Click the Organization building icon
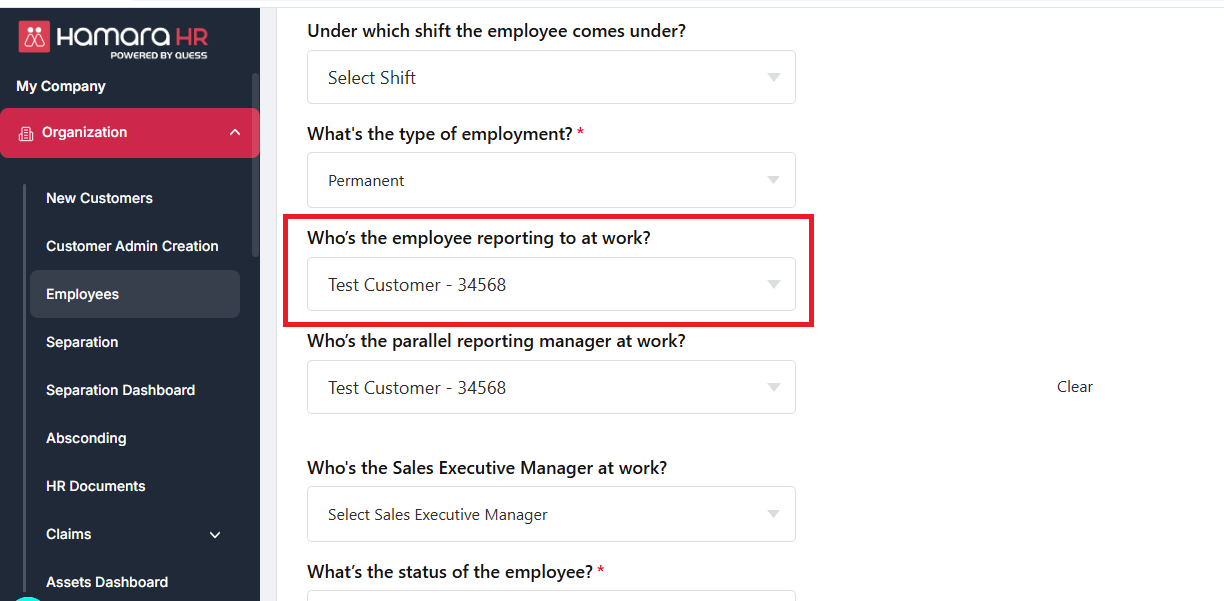This screenshot has width=1224, height=601. (x=26, y=133)
